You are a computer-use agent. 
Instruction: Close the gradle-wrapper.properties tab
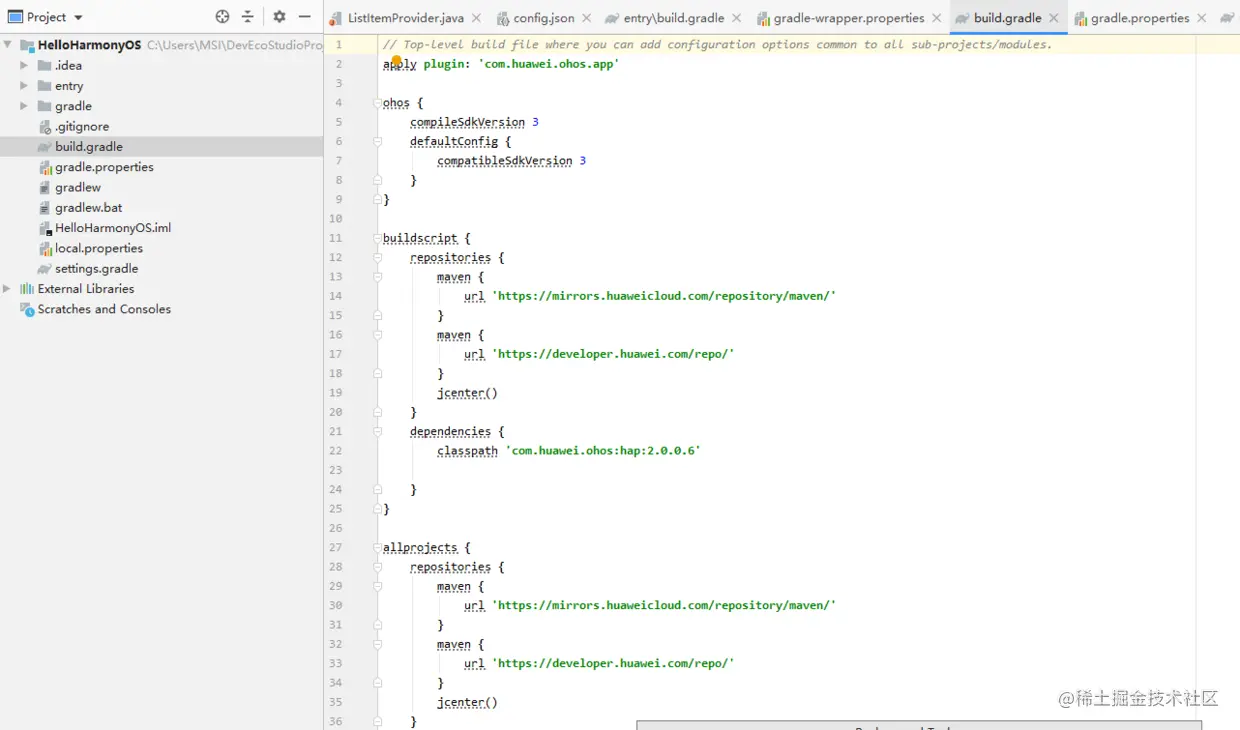[936, 18]
